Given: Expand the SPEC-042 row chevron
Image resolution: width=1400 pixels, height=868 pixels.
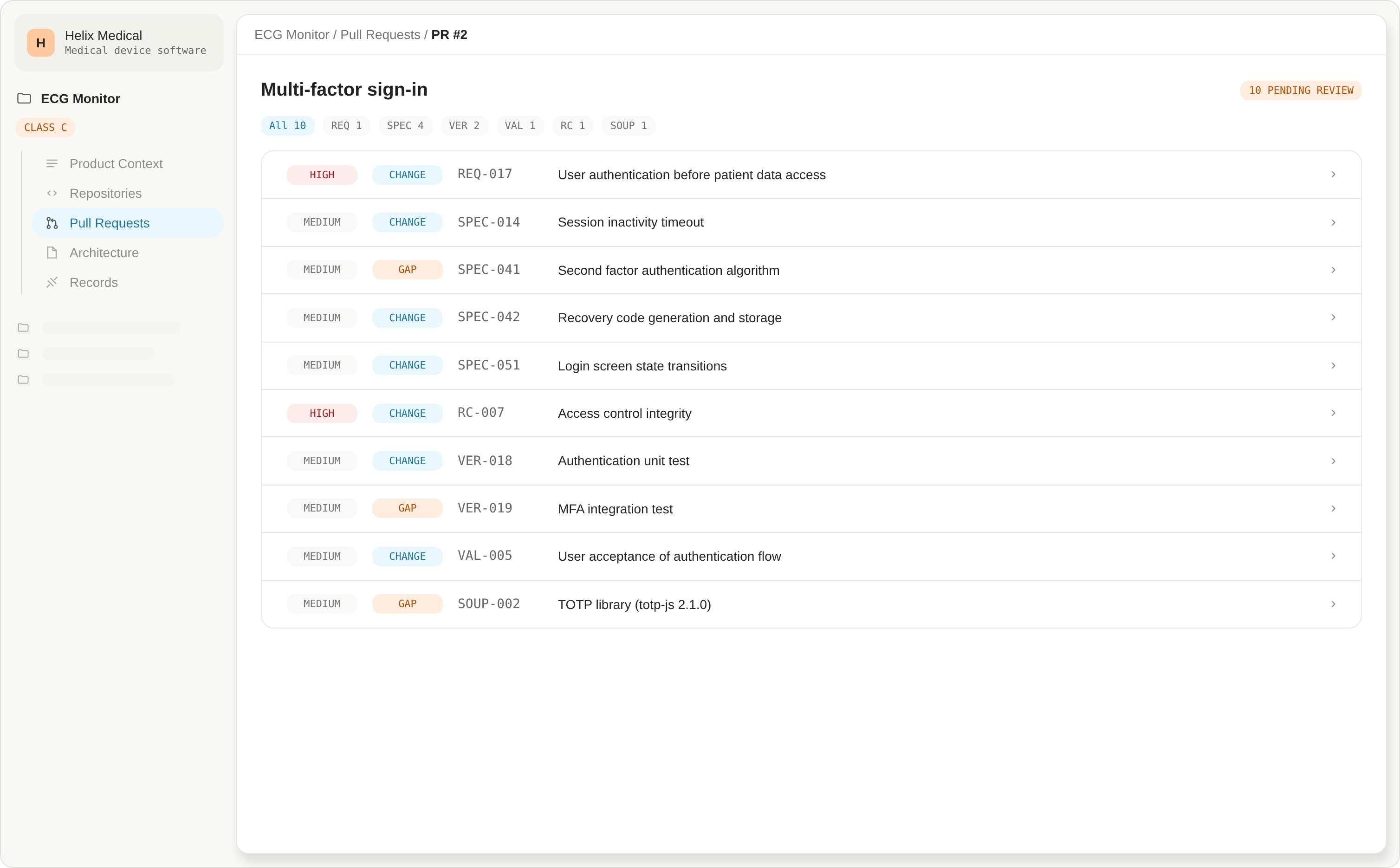Looking at the screenshot, I should [x=1334, y=317].
